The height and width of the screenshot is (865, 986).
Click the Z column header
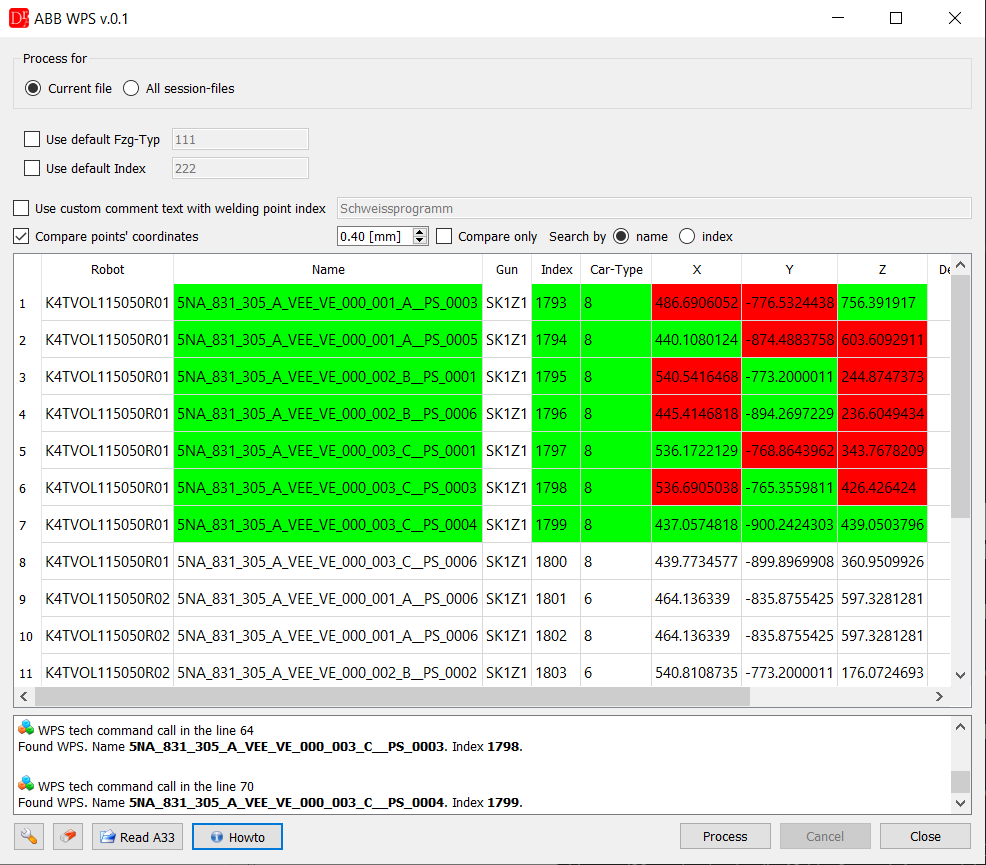pyautogui.click(x=882, y=270)
